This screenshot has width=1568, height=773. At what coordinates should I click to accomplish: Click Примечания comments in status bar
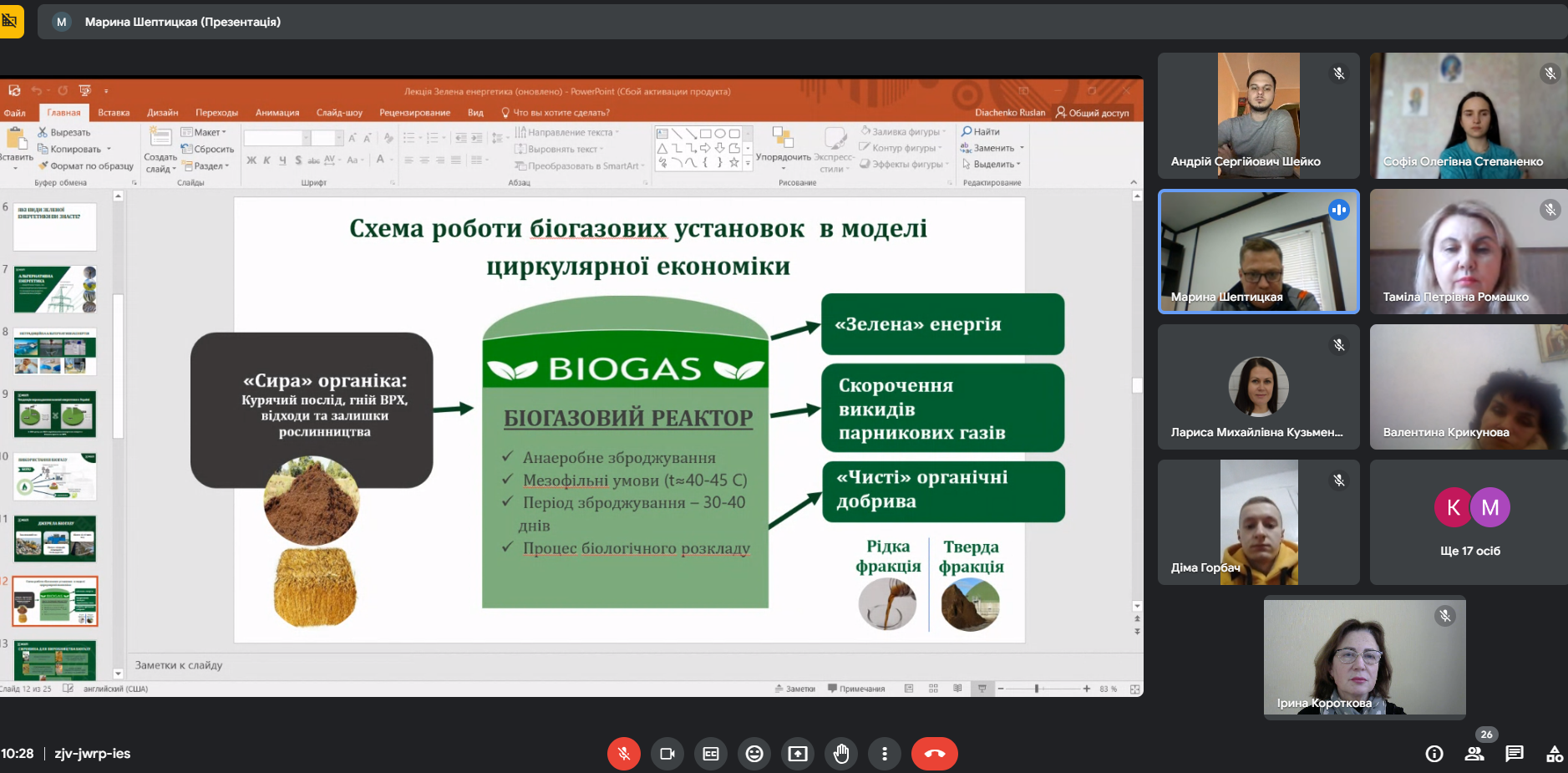856,689
